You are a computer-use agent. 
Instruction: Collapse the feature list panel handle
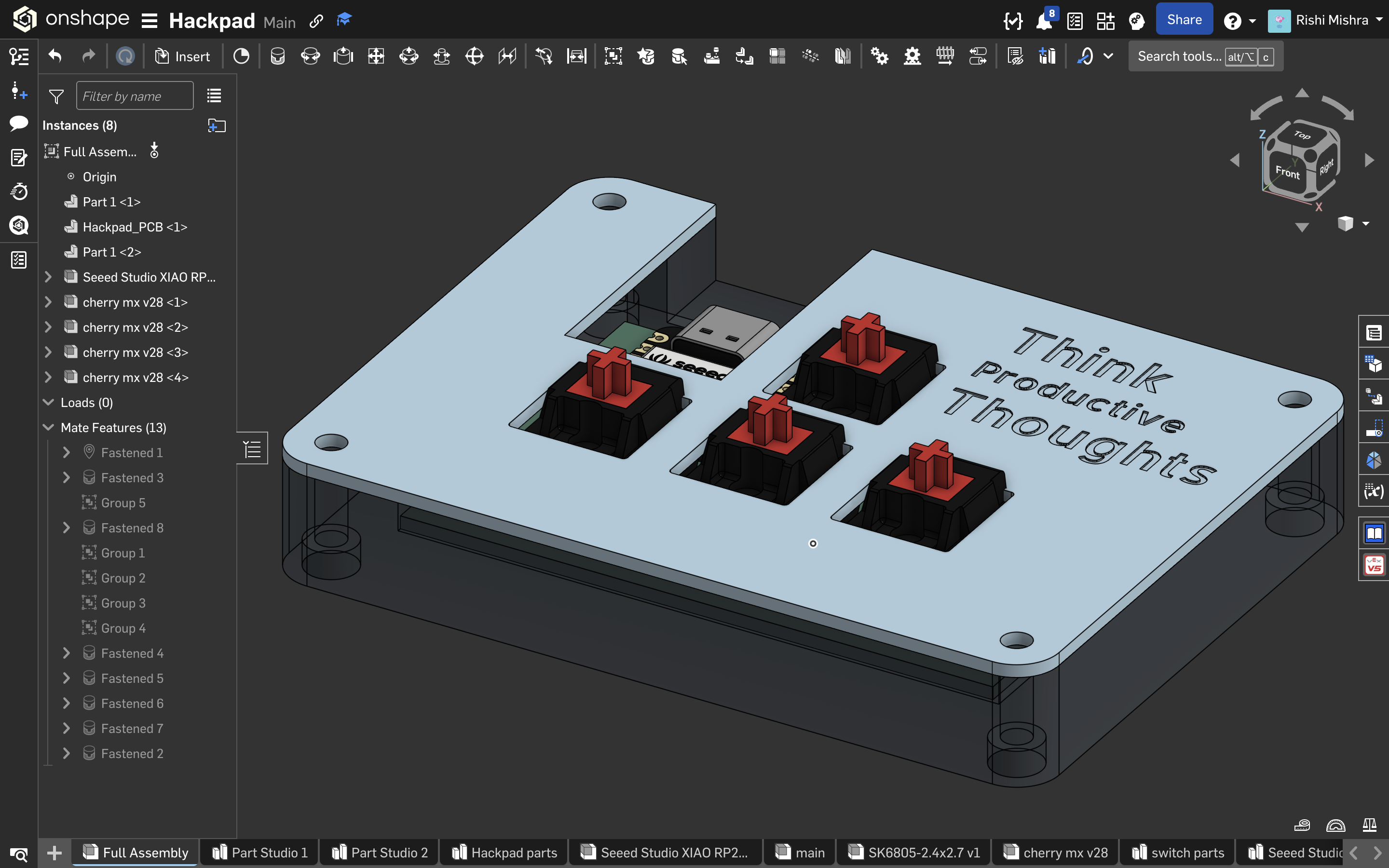click(253, 448)
